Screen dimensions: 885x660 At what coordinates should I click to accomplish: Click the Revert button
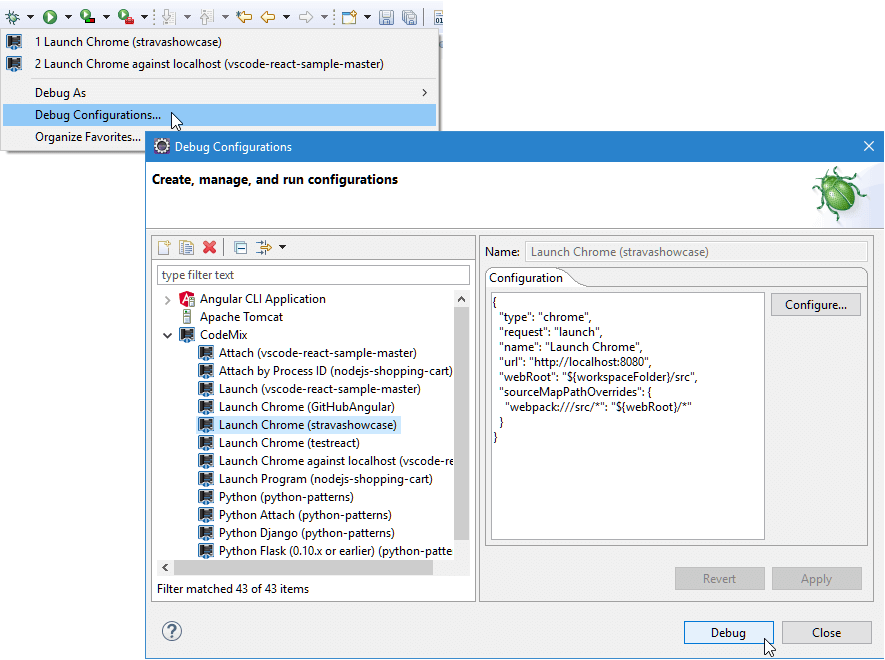pos(720,579)
